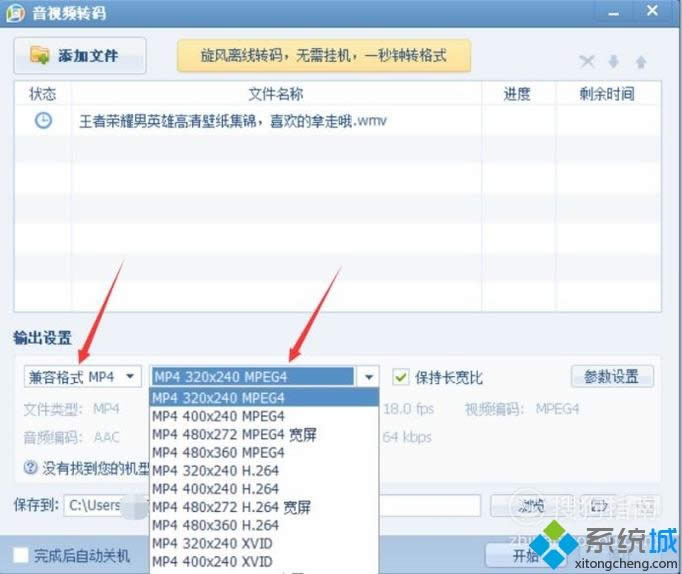Choose MP4 400x240 XVID option

264,562
